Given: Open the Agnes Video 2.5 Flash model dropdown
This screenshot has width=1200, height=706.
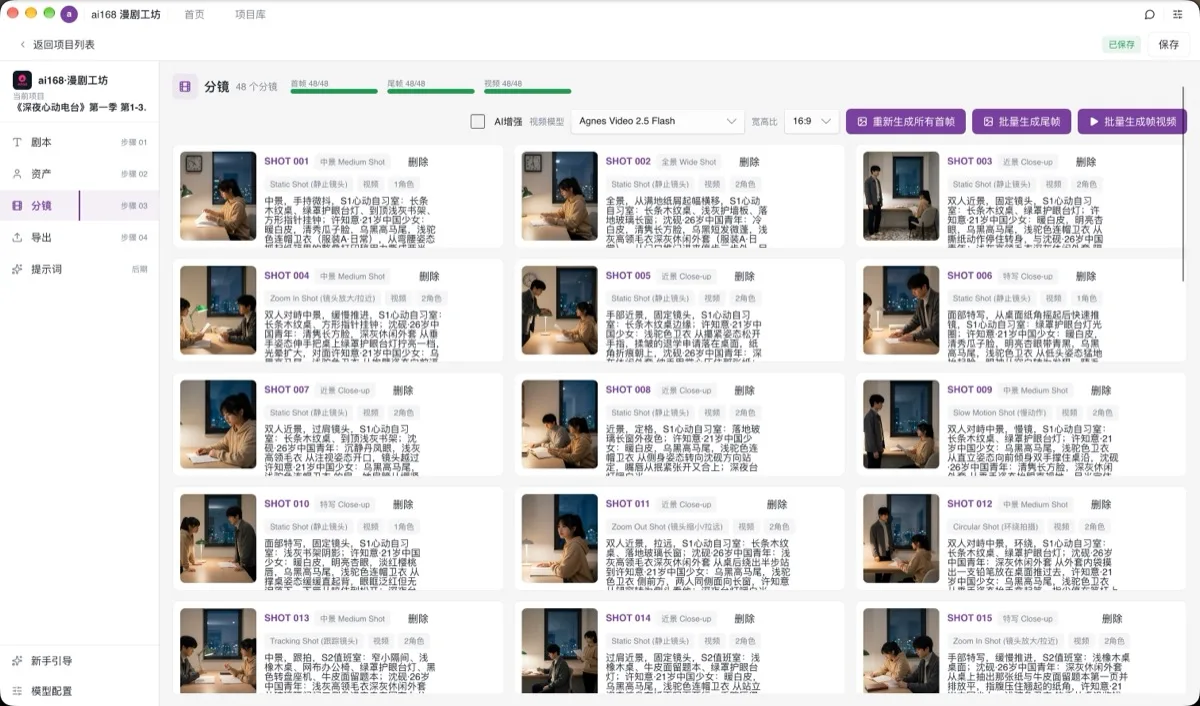Looking at the screenshot, I should (x=658, y=121).
